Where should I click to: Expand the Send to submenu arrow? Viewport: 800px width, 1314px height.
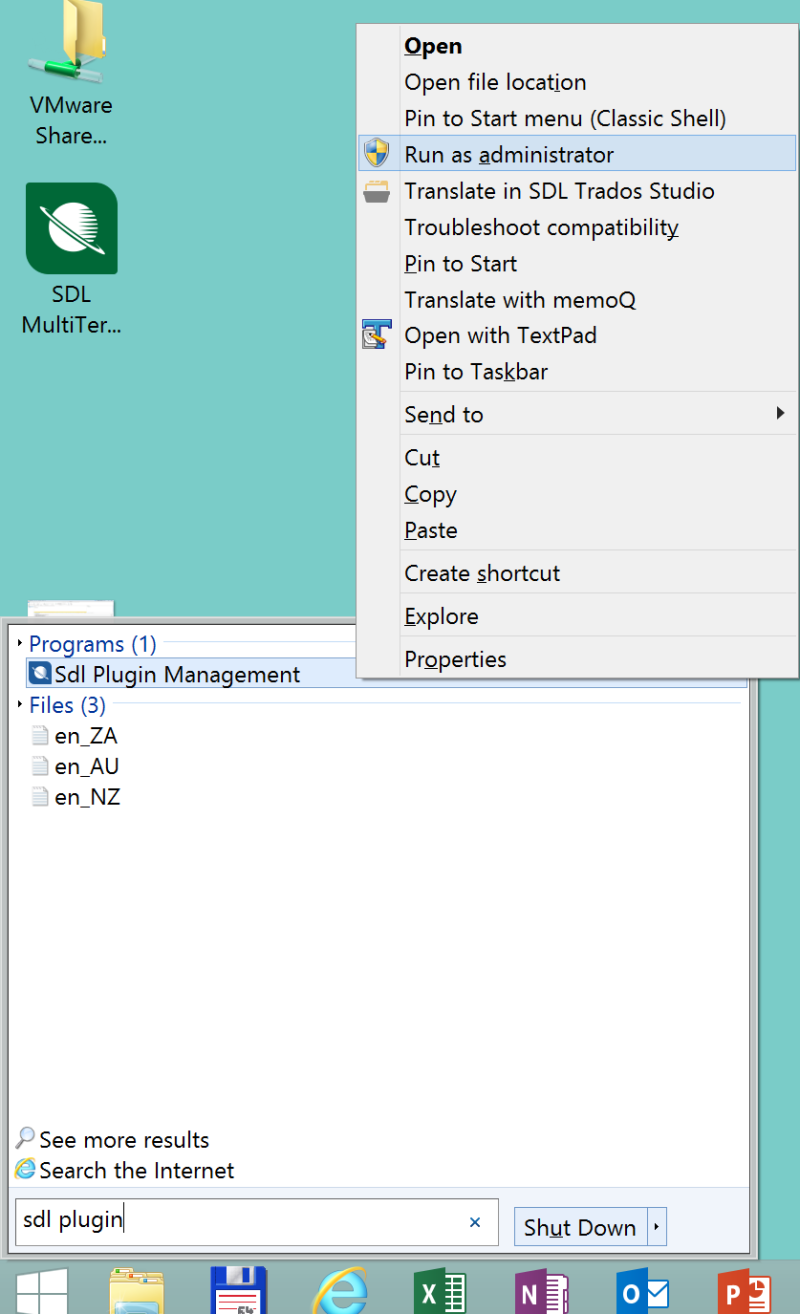click(x=781, y=413)
